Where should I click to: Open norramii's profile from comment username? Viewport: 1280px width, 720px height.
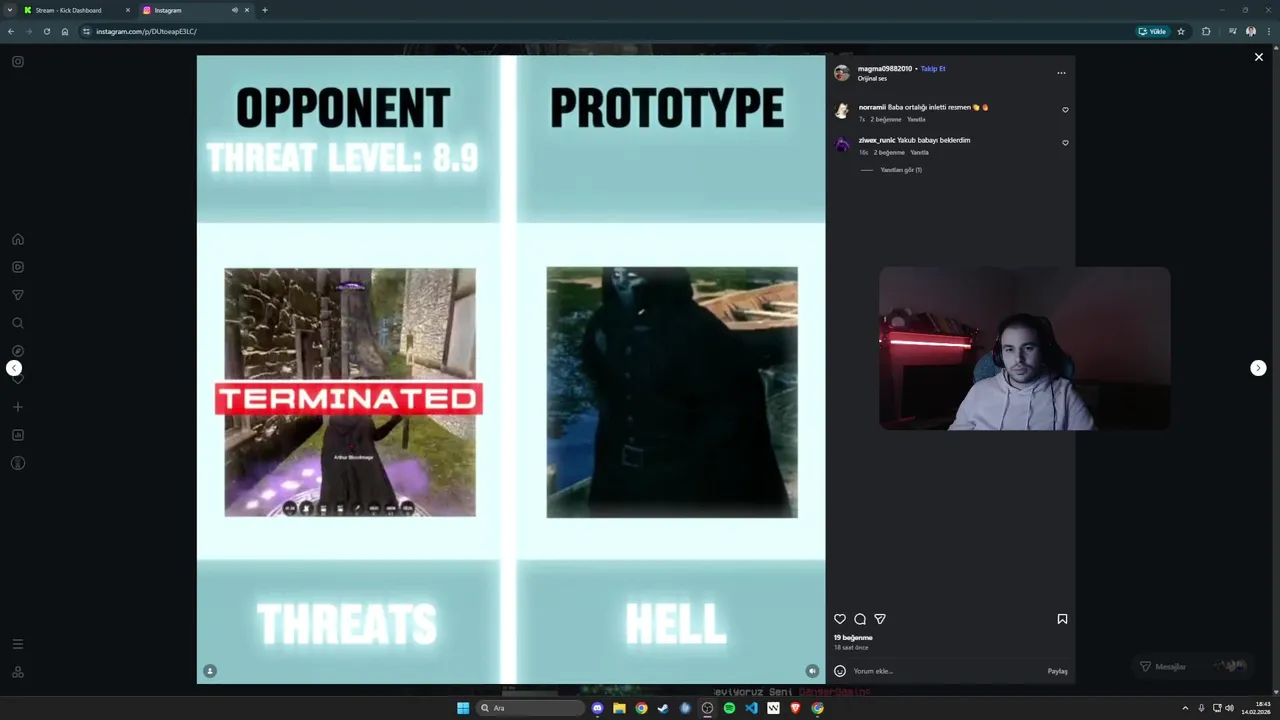[x=872, y=107]
